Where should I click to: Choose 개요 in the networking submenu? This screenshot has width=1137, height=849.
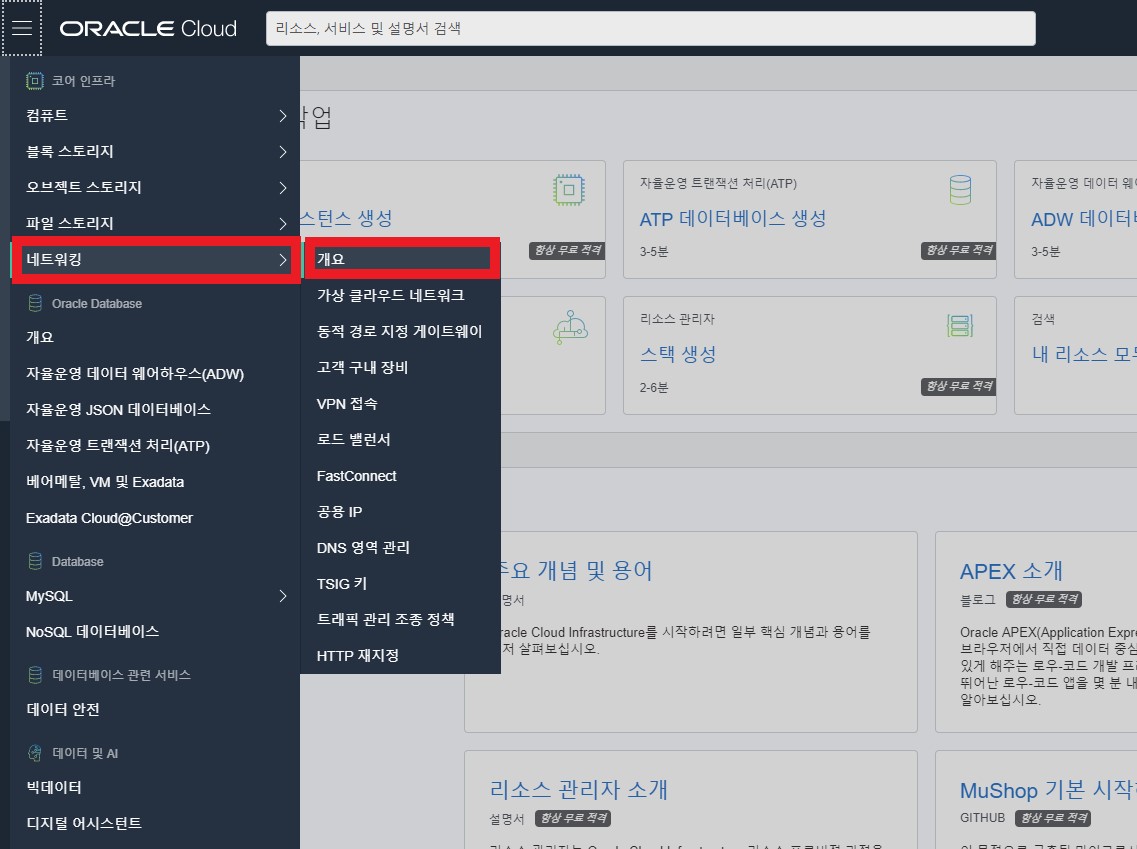(400, 259)
